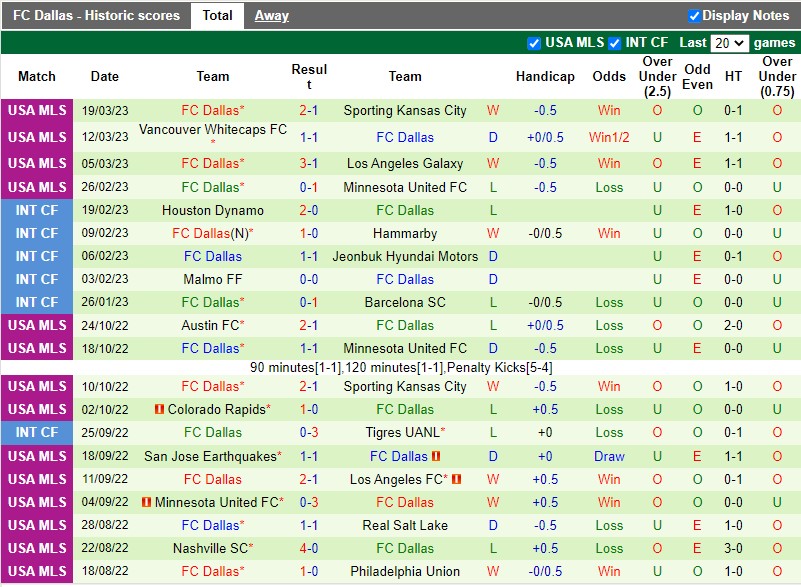Click the Draw odds in San Jose row

[x=609, y=456]
